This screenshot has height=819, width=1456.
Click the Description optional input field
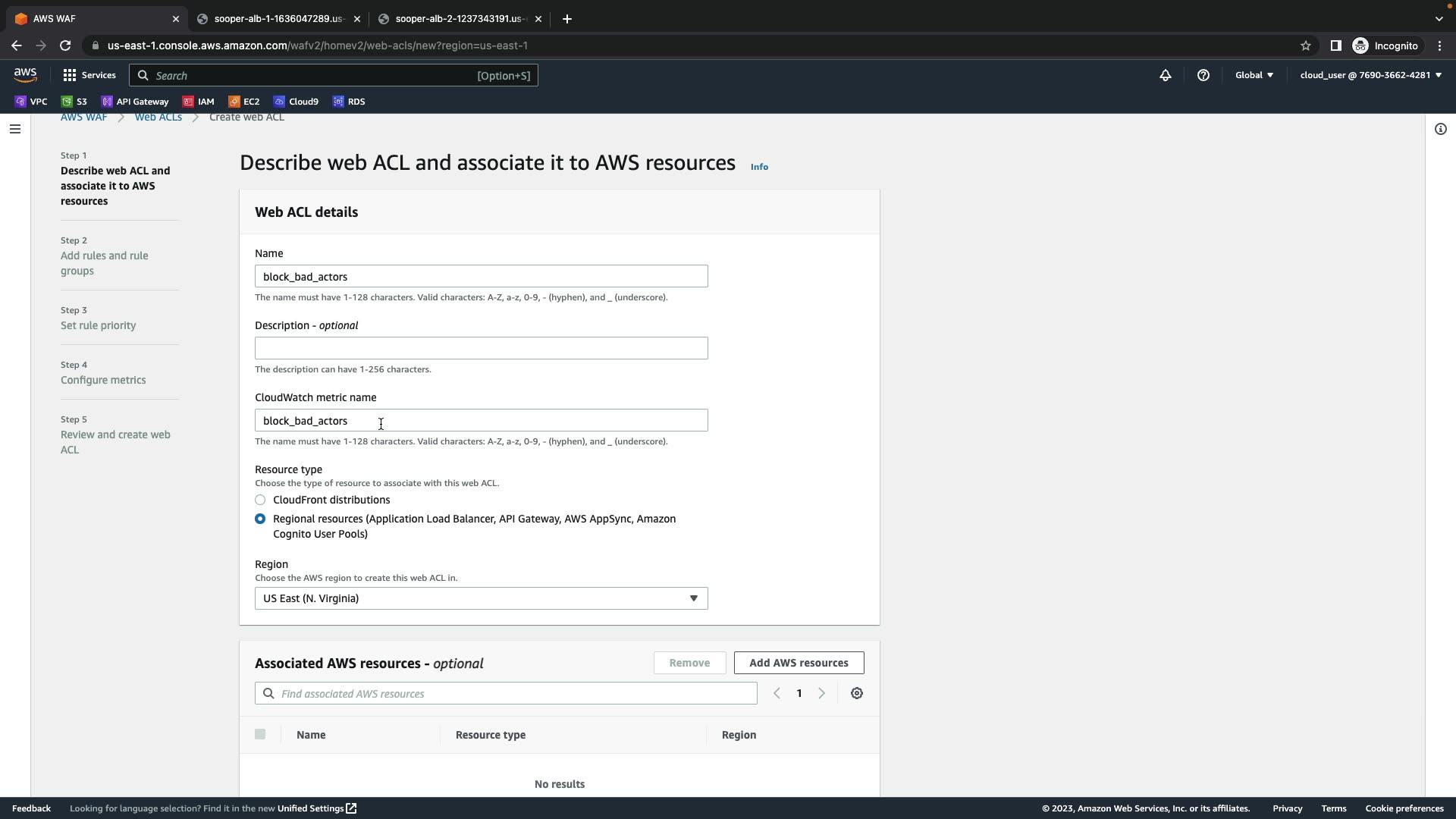(x=481, y=348)
